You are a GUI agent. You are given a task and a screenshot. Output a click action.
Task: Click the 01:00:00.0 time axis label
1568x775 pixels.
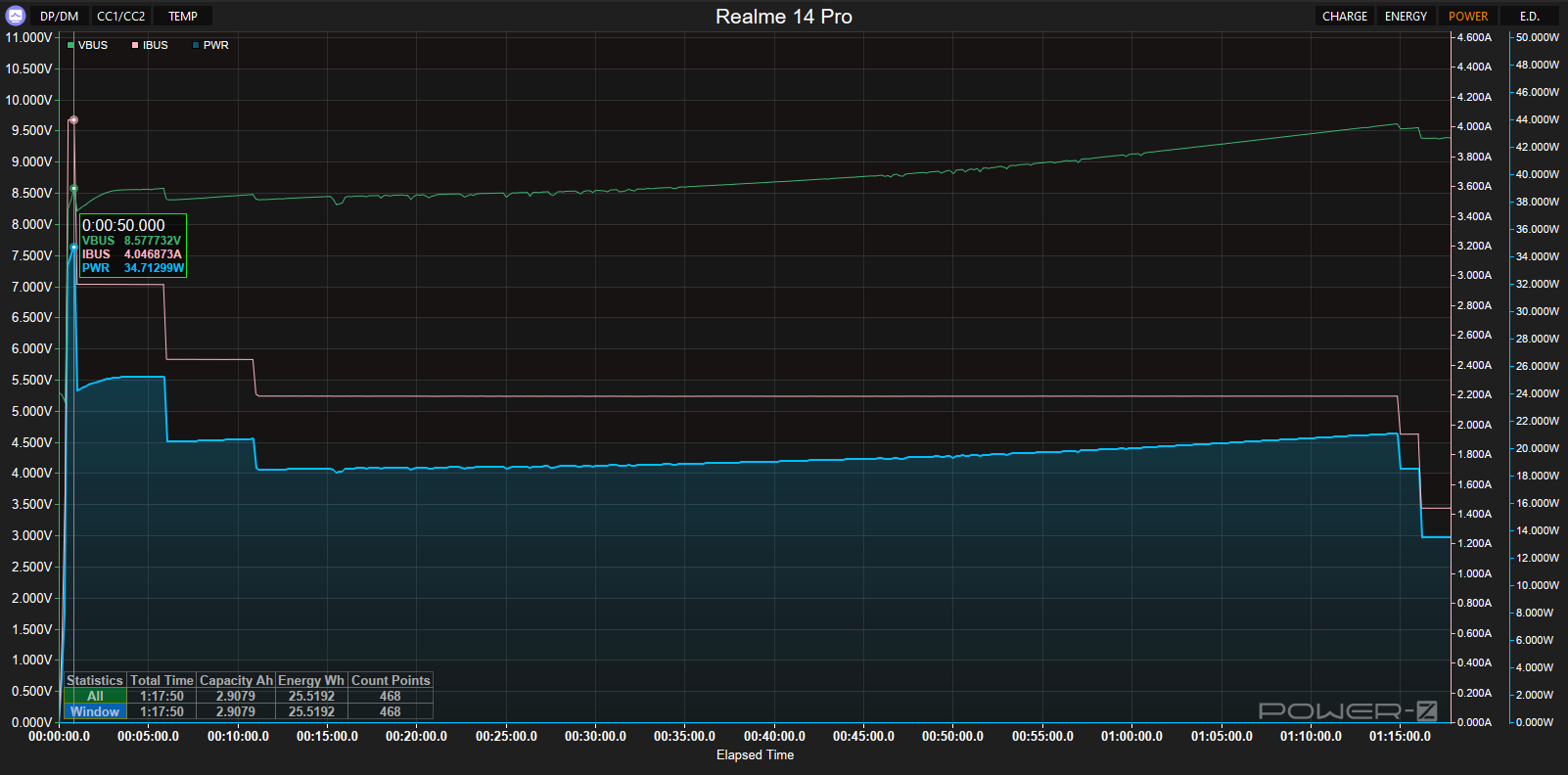(1131, 737)
